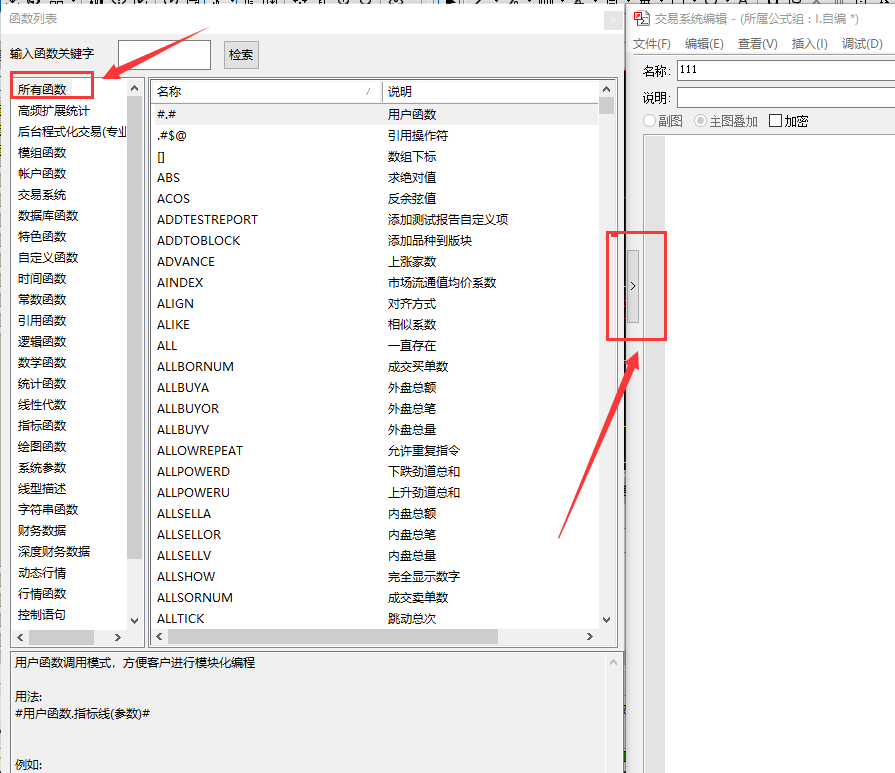Image resolution: width=895 pixels, height=773 pixels.
Task: Select the AINDEX function row
Action: click(x=375, y=283)
